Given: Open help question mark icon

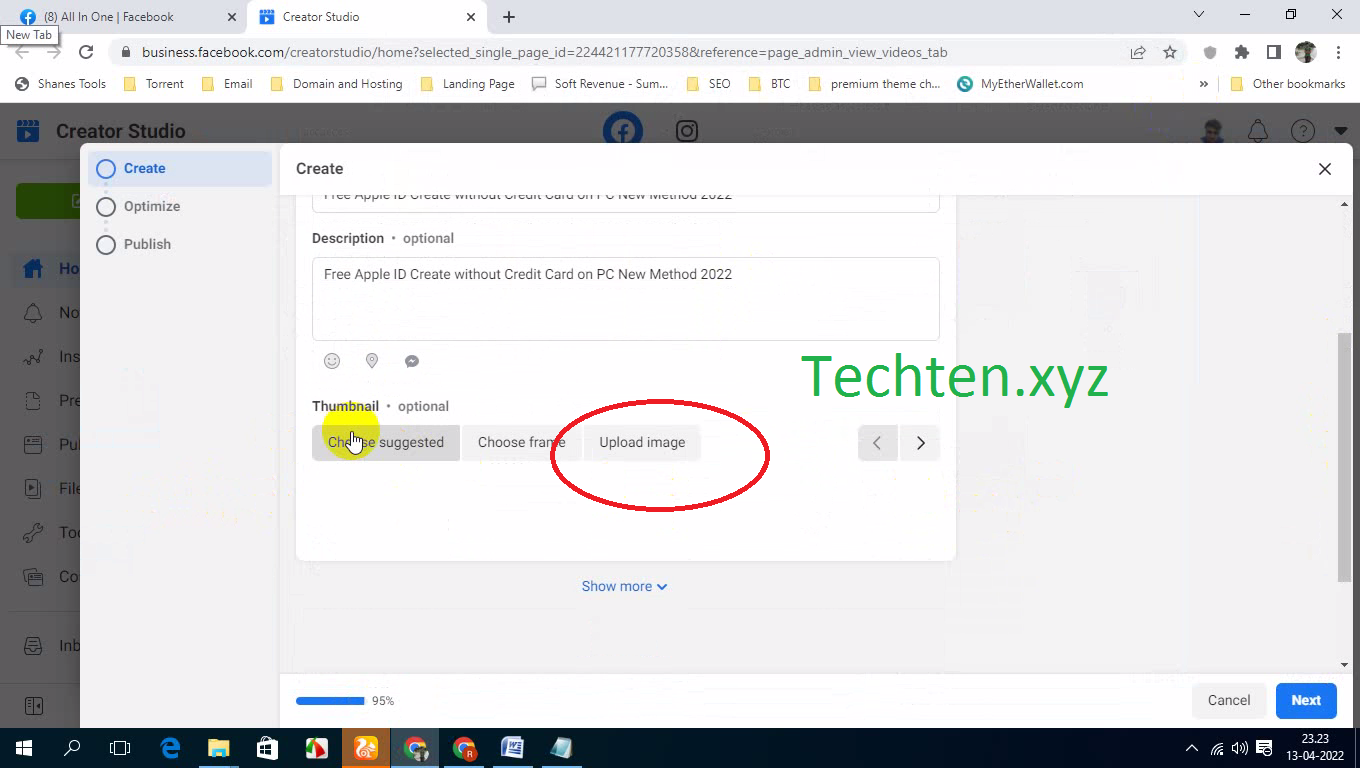Looking at the screenshot, I should pos(1302,131).
